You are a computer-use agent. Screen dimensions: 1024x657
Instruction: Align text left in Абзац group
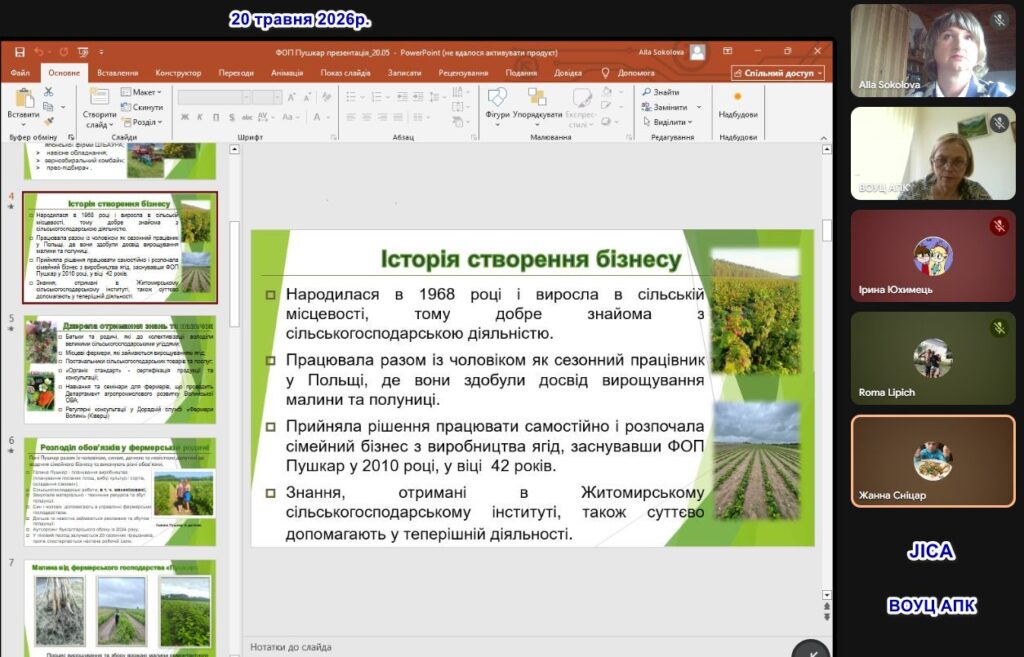[351, 118]
